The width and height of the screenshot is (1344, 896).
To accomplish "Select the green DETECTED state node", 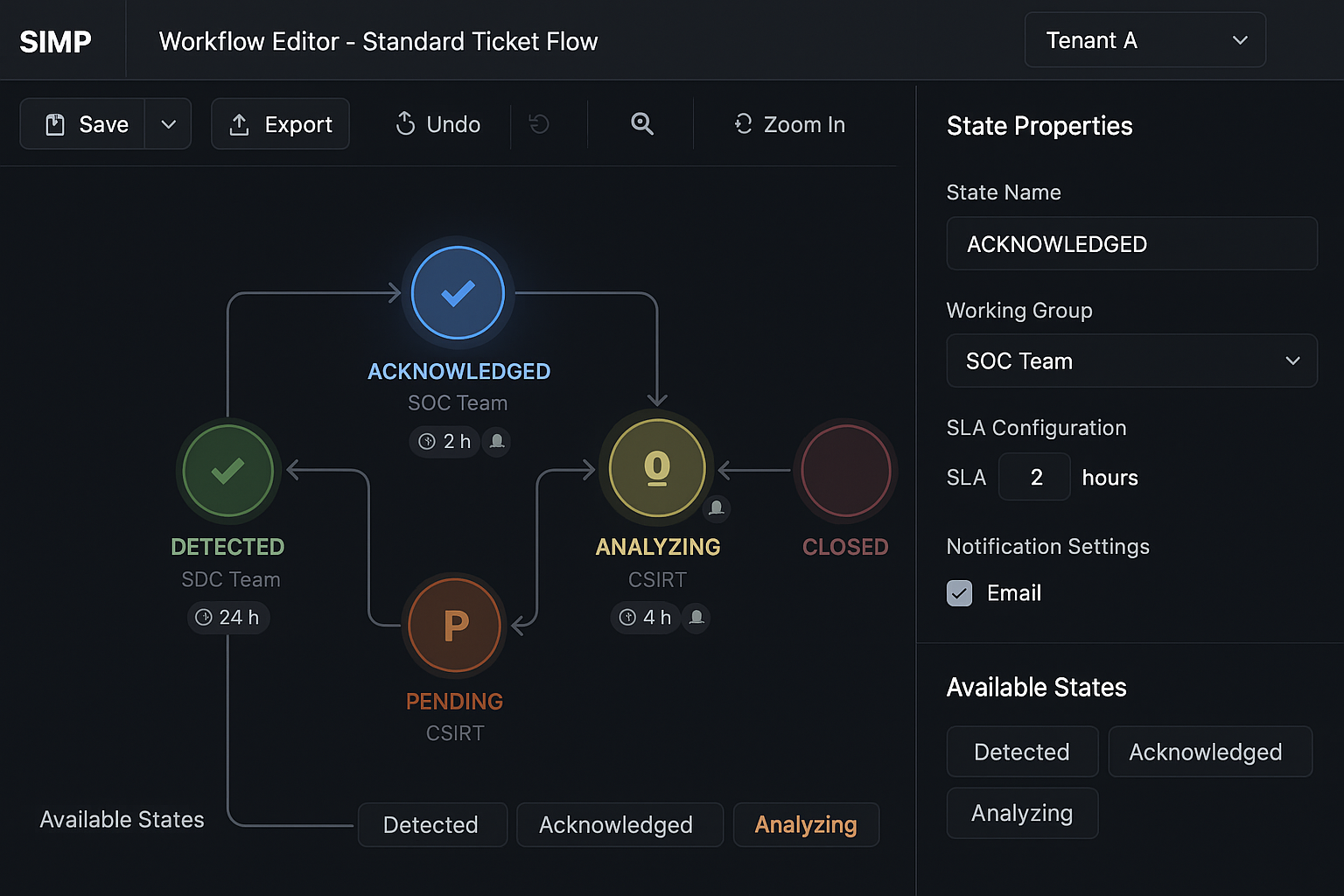I will coord(227,470).
